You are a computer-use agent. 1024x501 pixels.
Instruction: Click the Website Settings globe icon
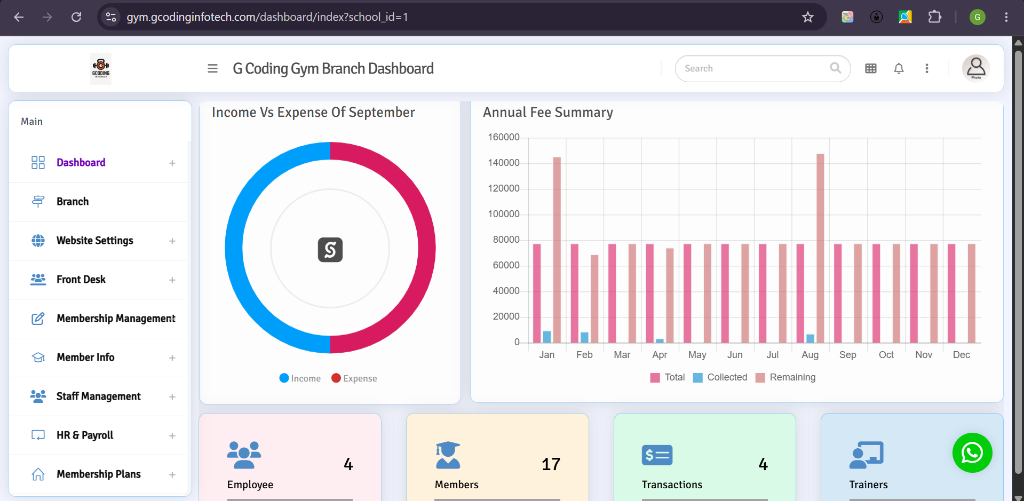39,240
